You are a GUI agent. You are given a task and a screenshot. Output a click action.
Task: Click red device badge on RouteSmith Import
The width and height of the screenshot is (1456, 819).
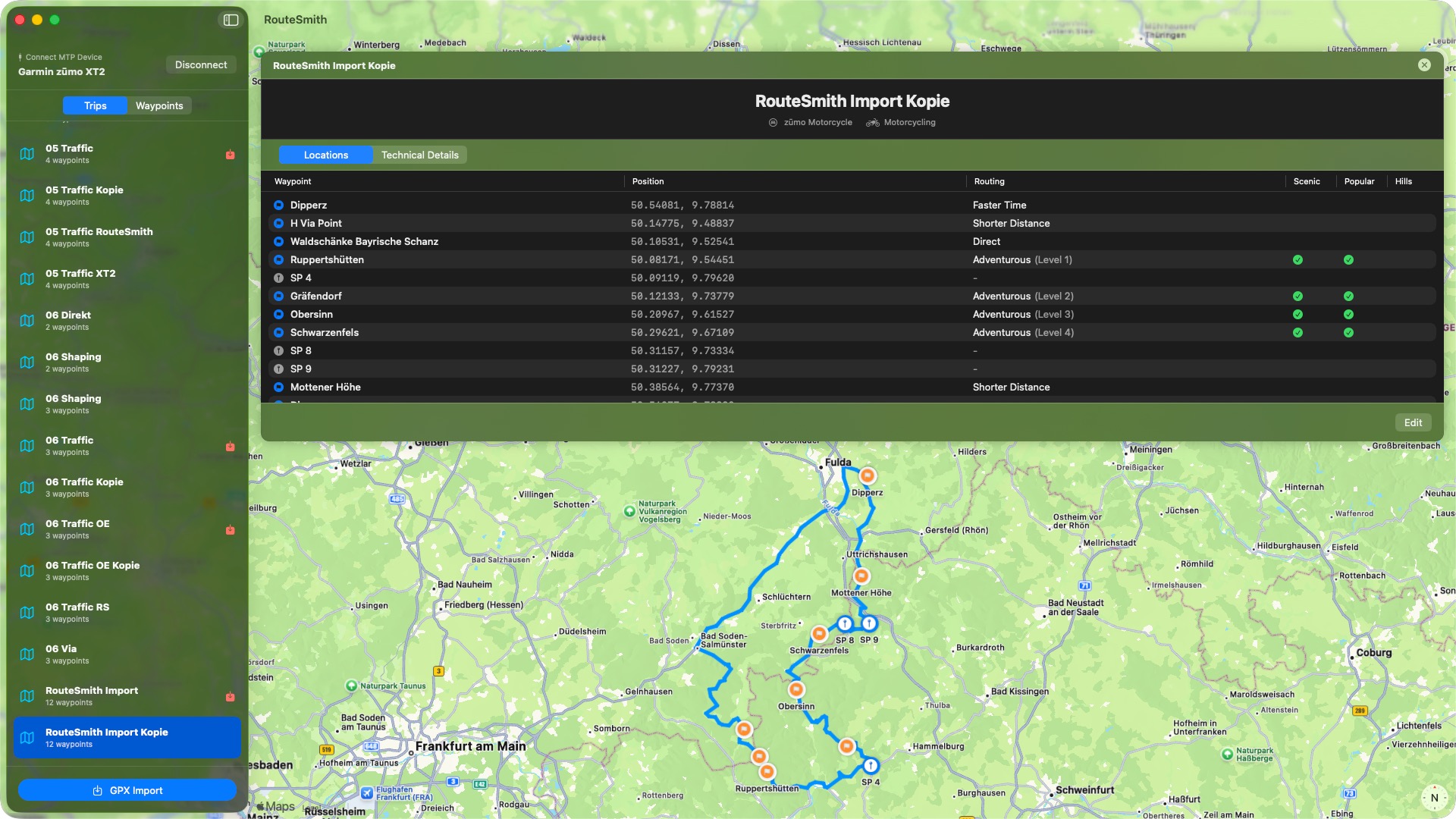tap(230, 697)
